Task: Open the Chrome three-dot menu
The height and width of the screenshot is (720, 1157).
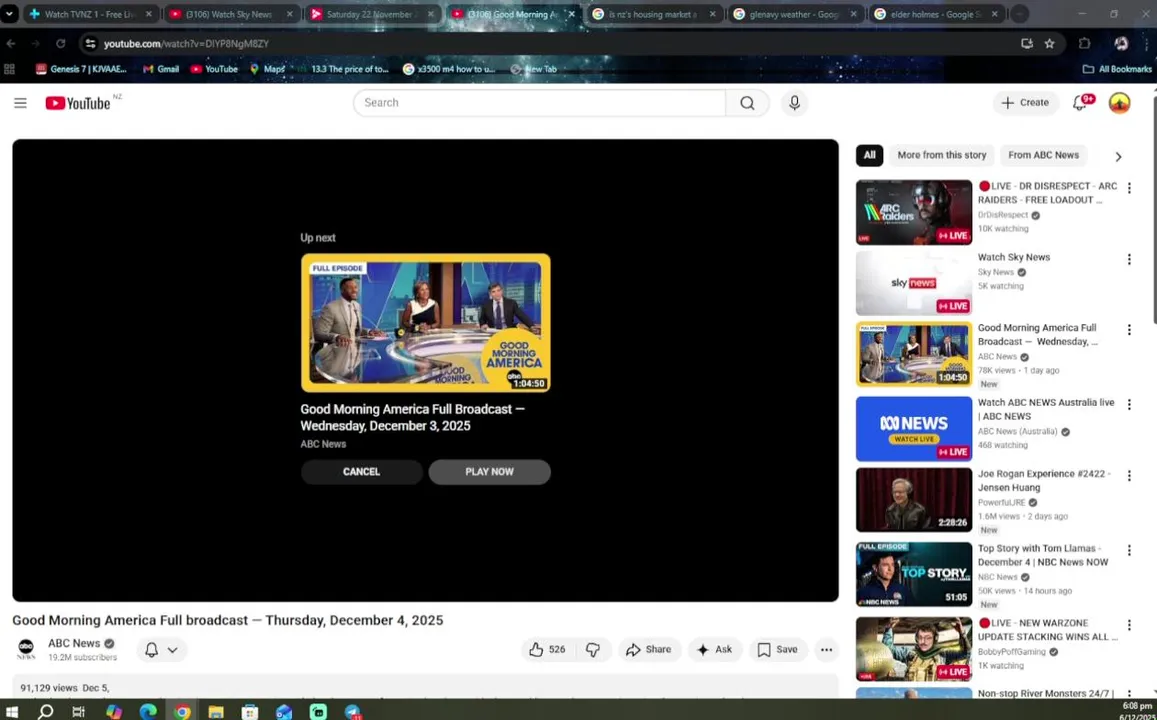Action: tap(1147, 44)
